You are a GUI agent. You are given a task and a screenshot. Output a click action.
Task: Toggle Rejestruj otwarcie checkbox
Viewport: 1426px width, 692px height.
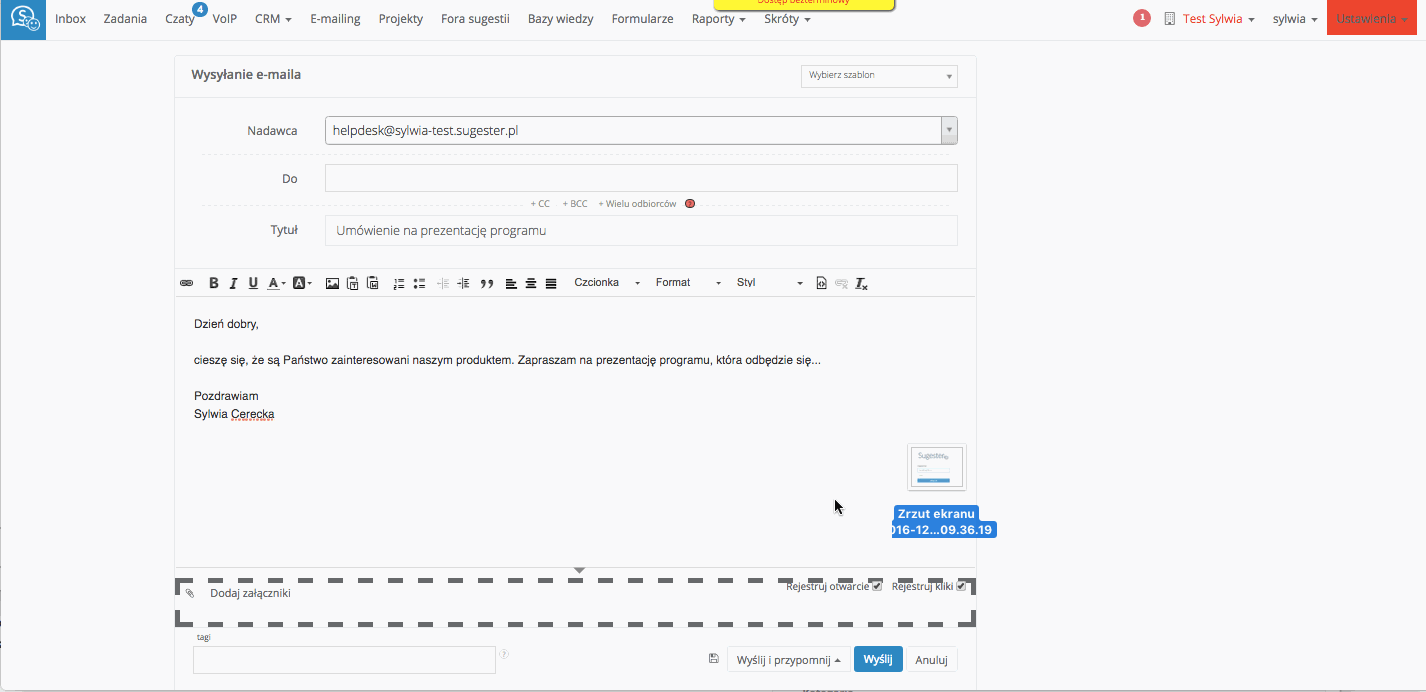coord(877,586)
